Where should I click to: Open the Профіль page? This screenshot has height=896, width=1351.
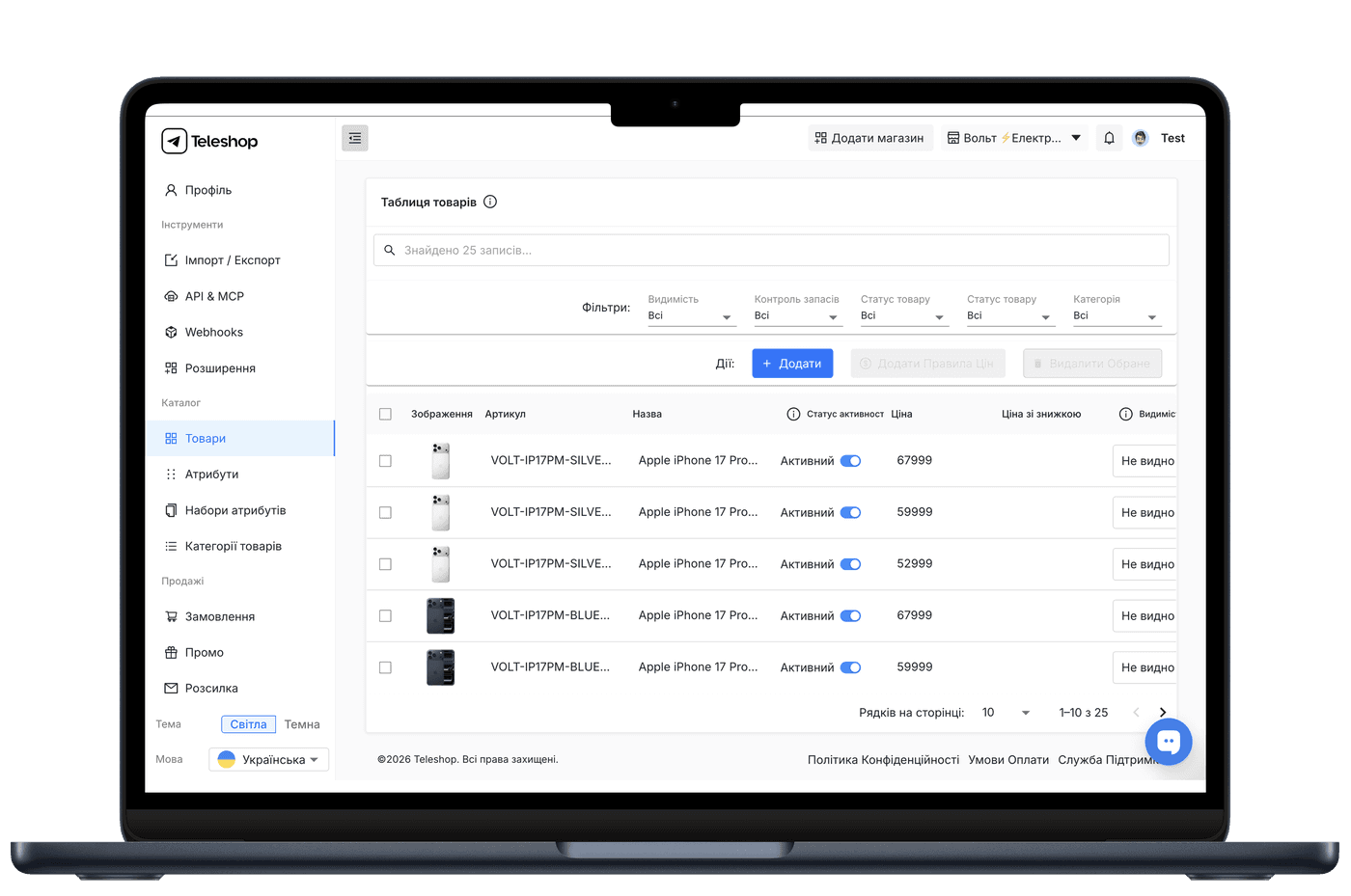[x=239, y=190]
